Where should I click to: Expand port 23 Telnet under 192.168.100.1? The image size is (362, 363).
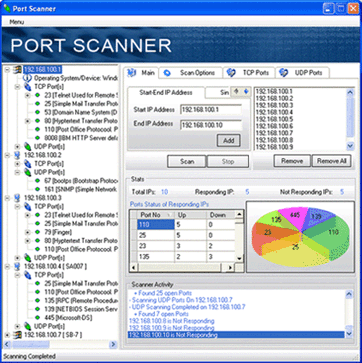pyautogui.click(x=27, y=95)
